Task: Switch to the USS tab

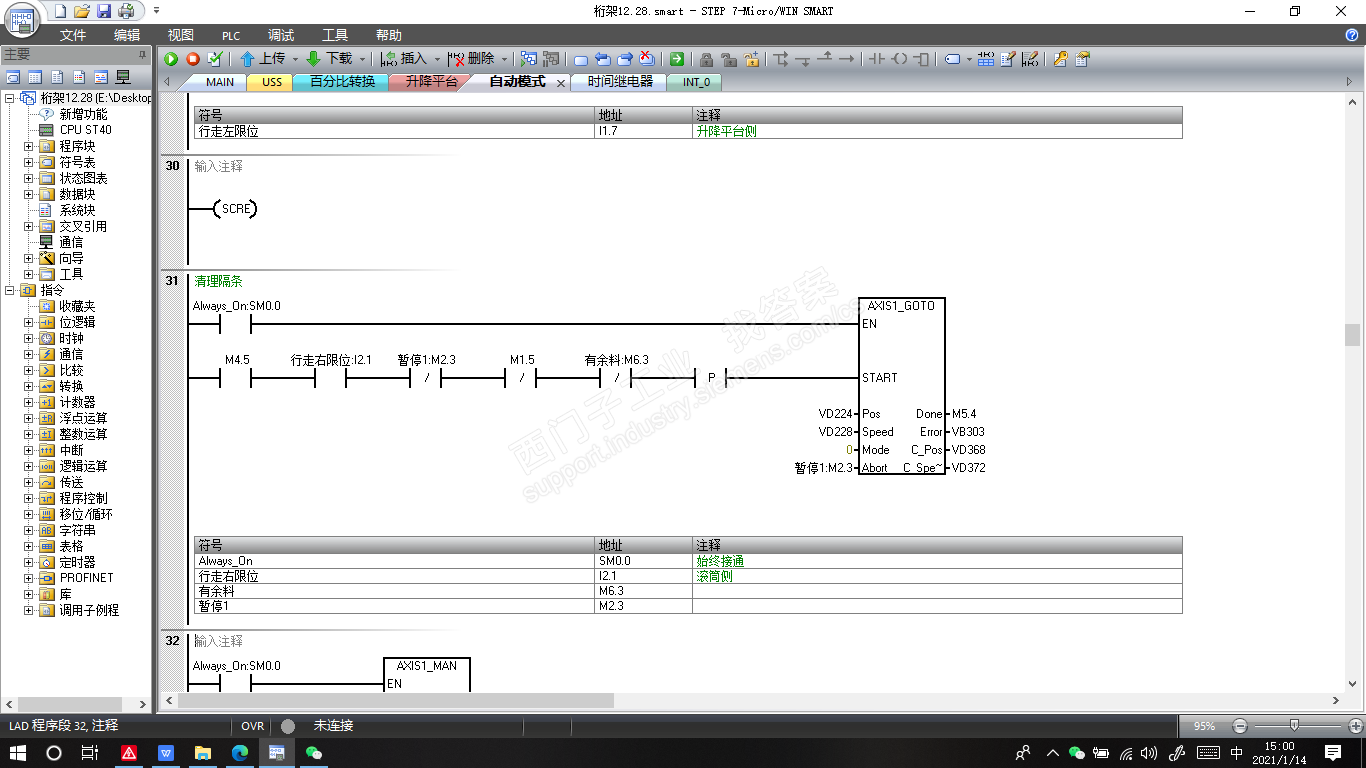Action: [x=272, y=82]
